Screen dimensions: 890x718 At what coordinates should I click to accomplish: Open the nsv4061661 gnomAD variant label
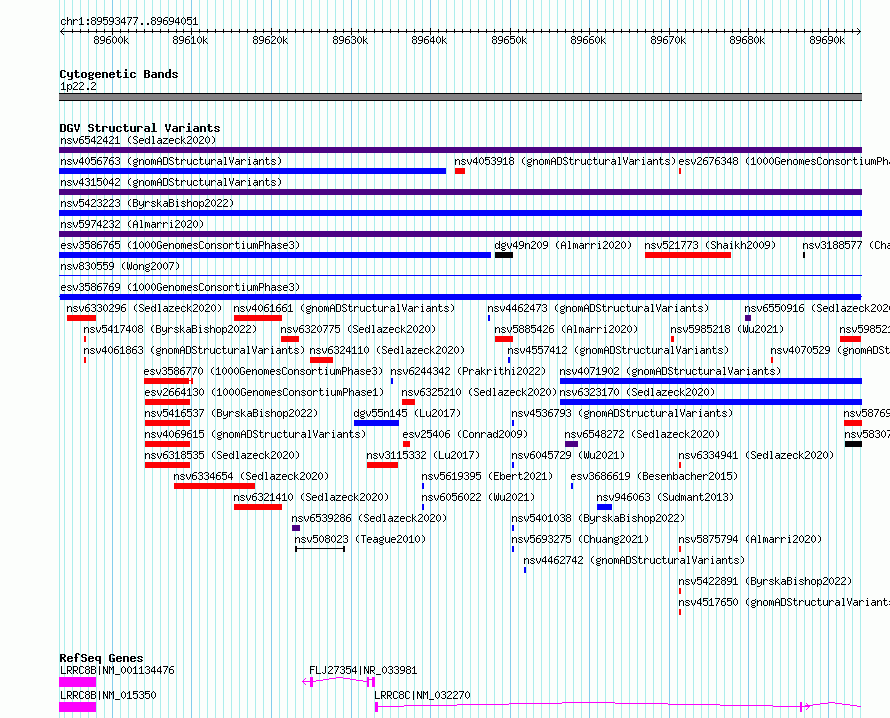point(345,308)
